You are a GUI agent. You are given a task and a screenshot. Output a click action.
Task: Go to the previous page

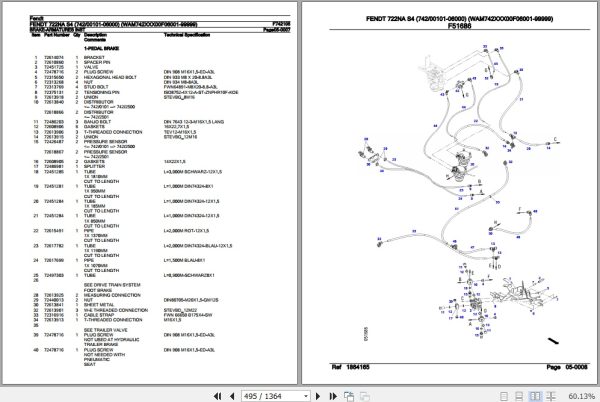point(232,396)
